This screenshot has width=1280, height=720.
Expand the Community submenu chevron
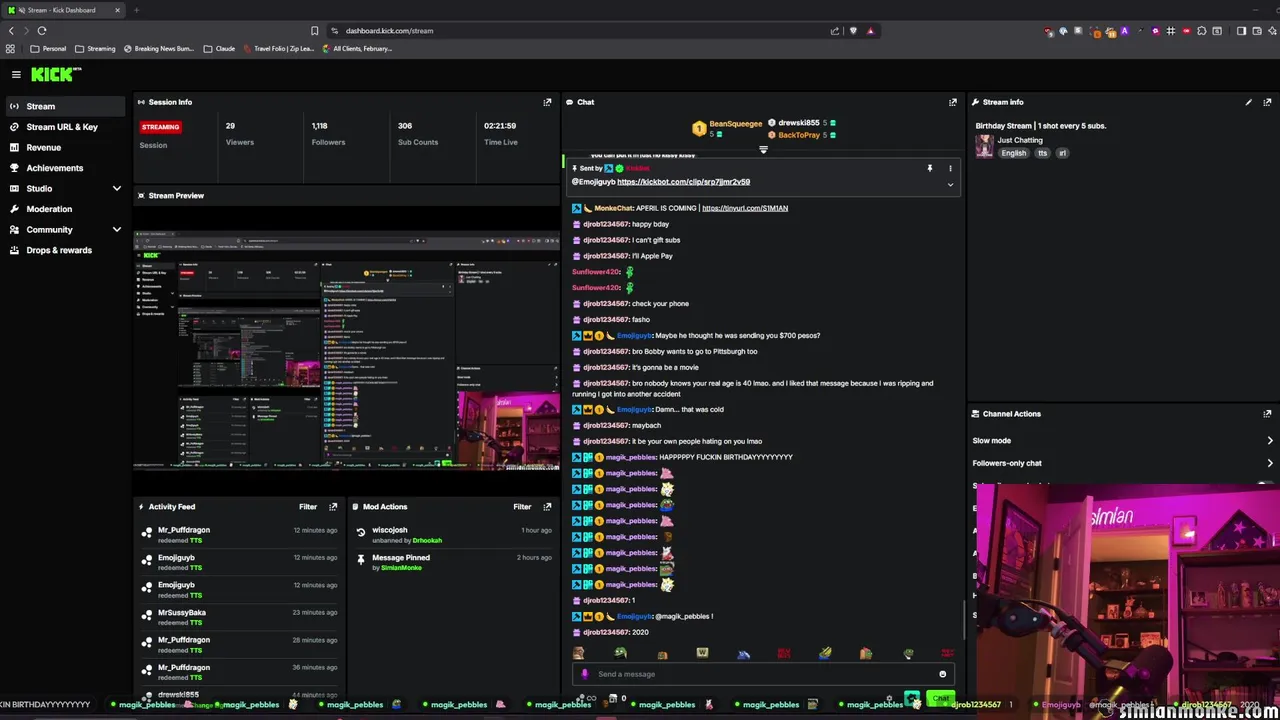click(116, 229)
